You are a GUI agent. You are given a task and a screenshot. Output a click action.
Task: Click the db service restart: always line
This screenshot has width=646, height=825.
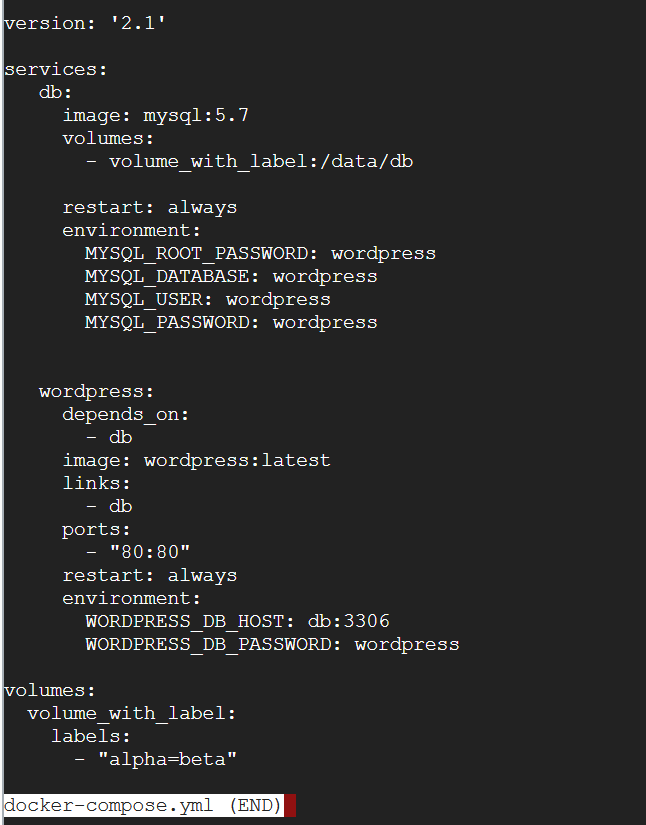pyautogui.click(x=150, y=207)
